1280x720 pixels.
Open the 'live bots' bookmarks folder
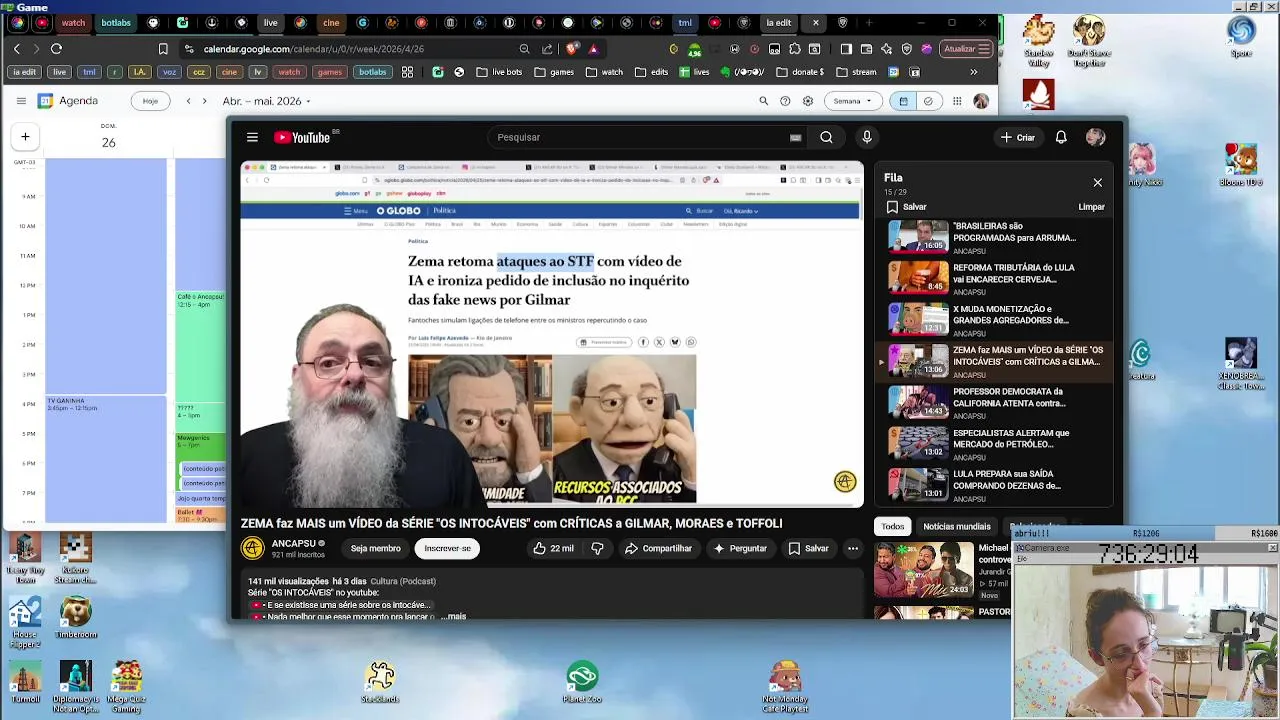tap(500, 72)
